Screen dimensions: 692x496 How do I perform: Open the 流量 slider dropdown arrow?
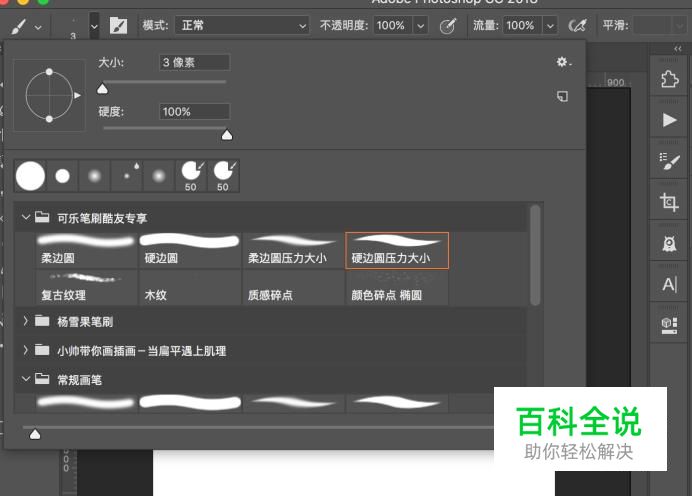[550, 26]
